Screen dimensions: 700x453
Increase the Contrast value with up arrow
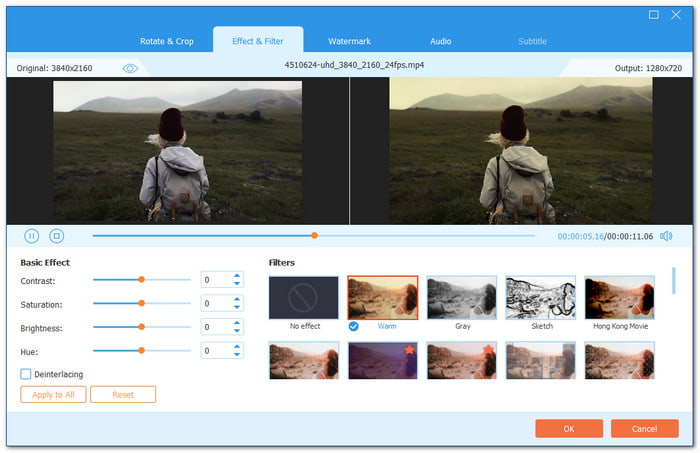pos(237,276)
